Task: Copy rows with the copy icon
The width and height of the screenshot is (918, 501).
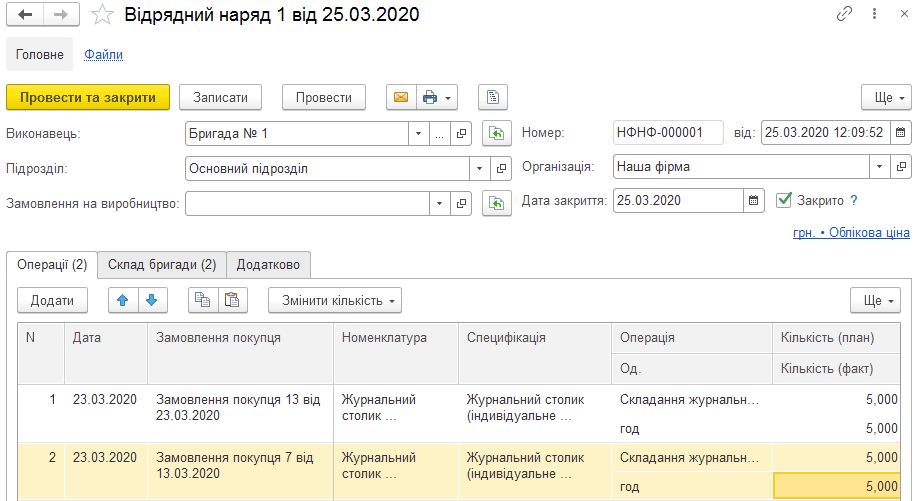Action: 203,300
